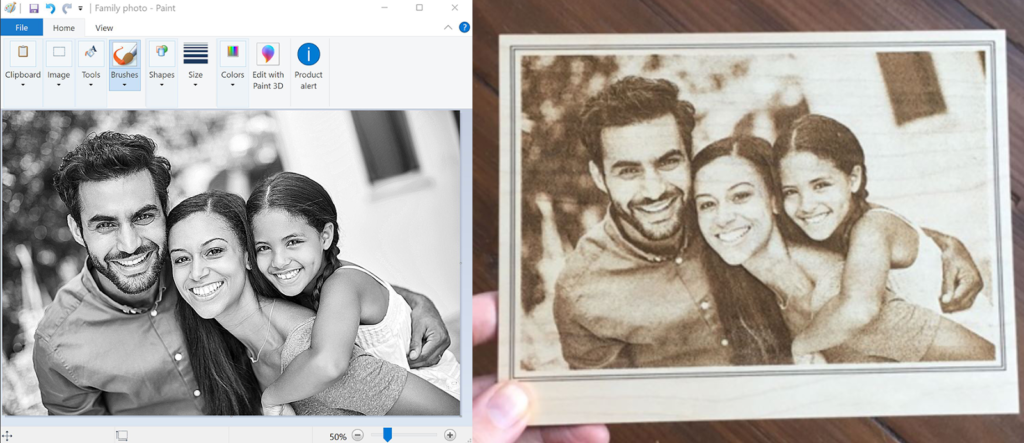Expand the Image group dropdown
The image size is (1024, 443).
59,85
